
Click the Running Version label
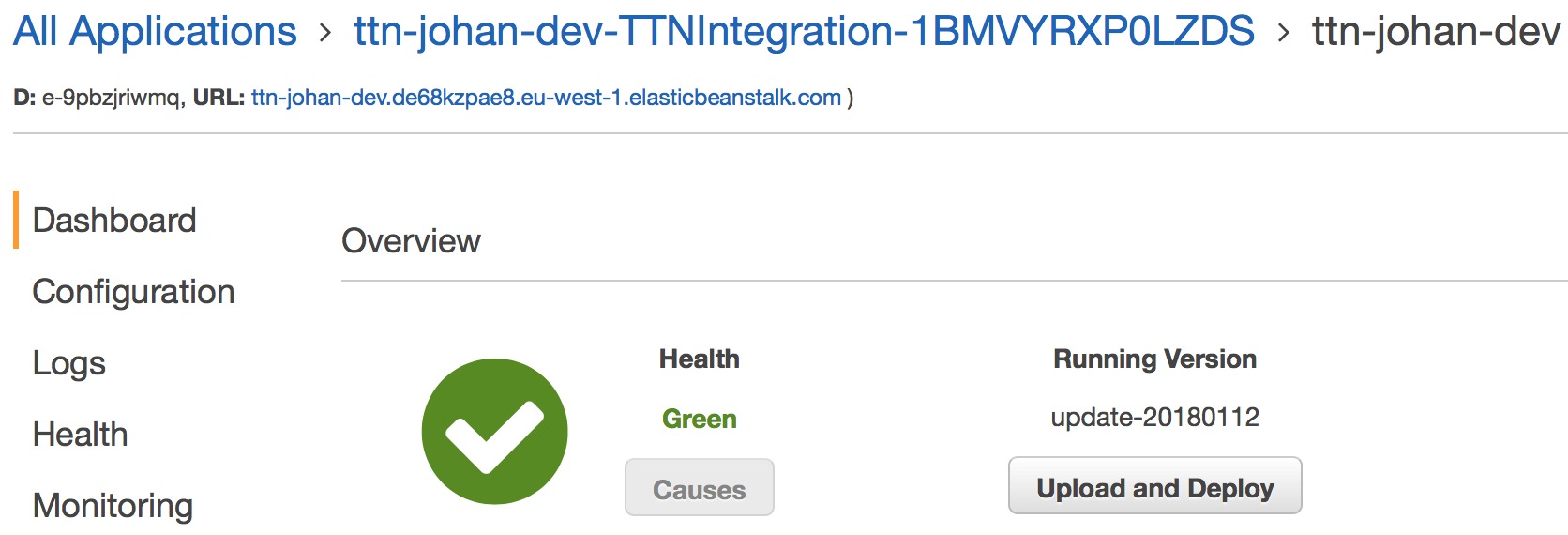pyautogui.click(x=1155, y=359)
